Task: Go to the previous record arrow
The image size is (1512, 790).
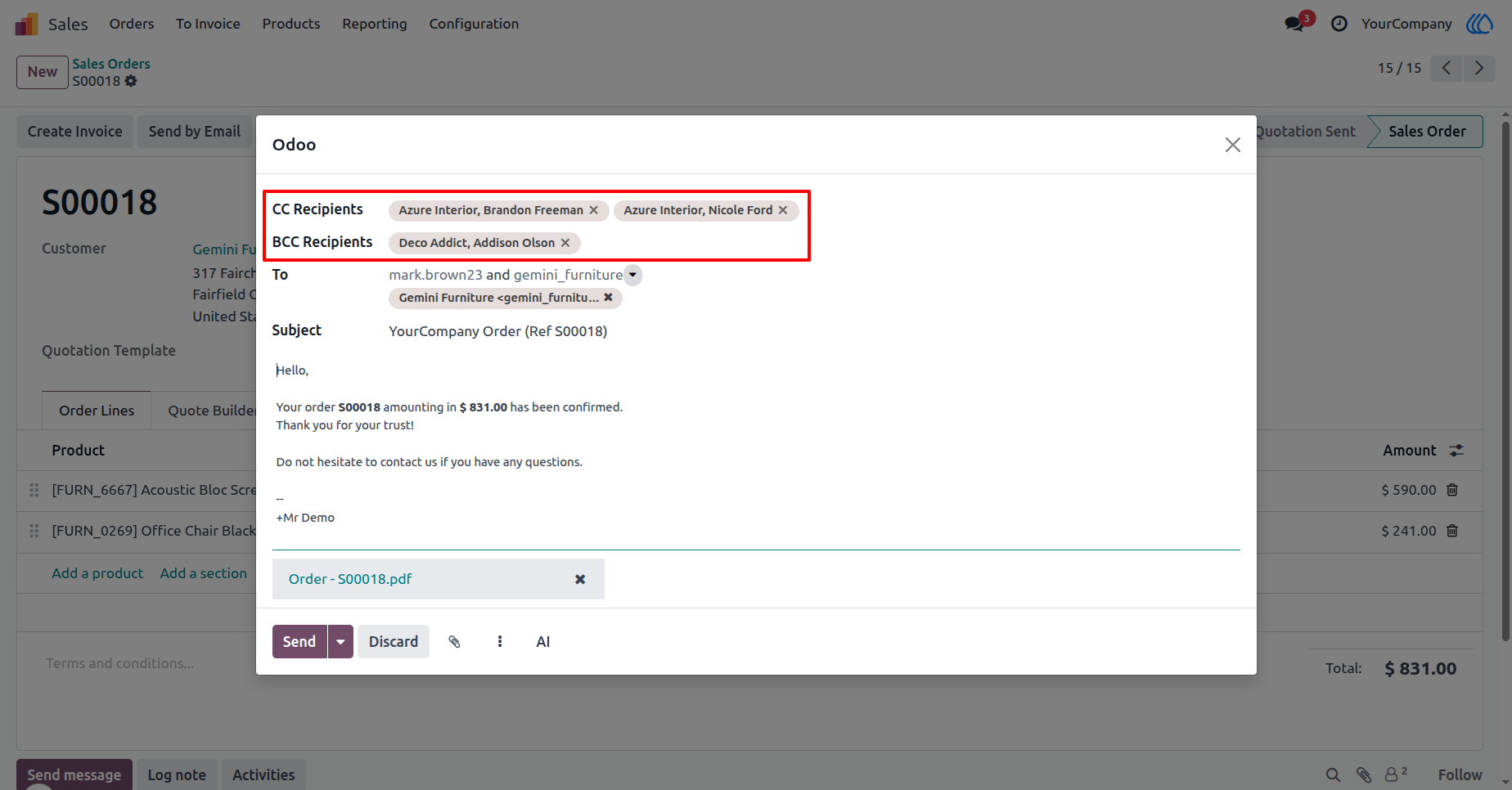Action: pyautogui.click(x=1447, y=68)
